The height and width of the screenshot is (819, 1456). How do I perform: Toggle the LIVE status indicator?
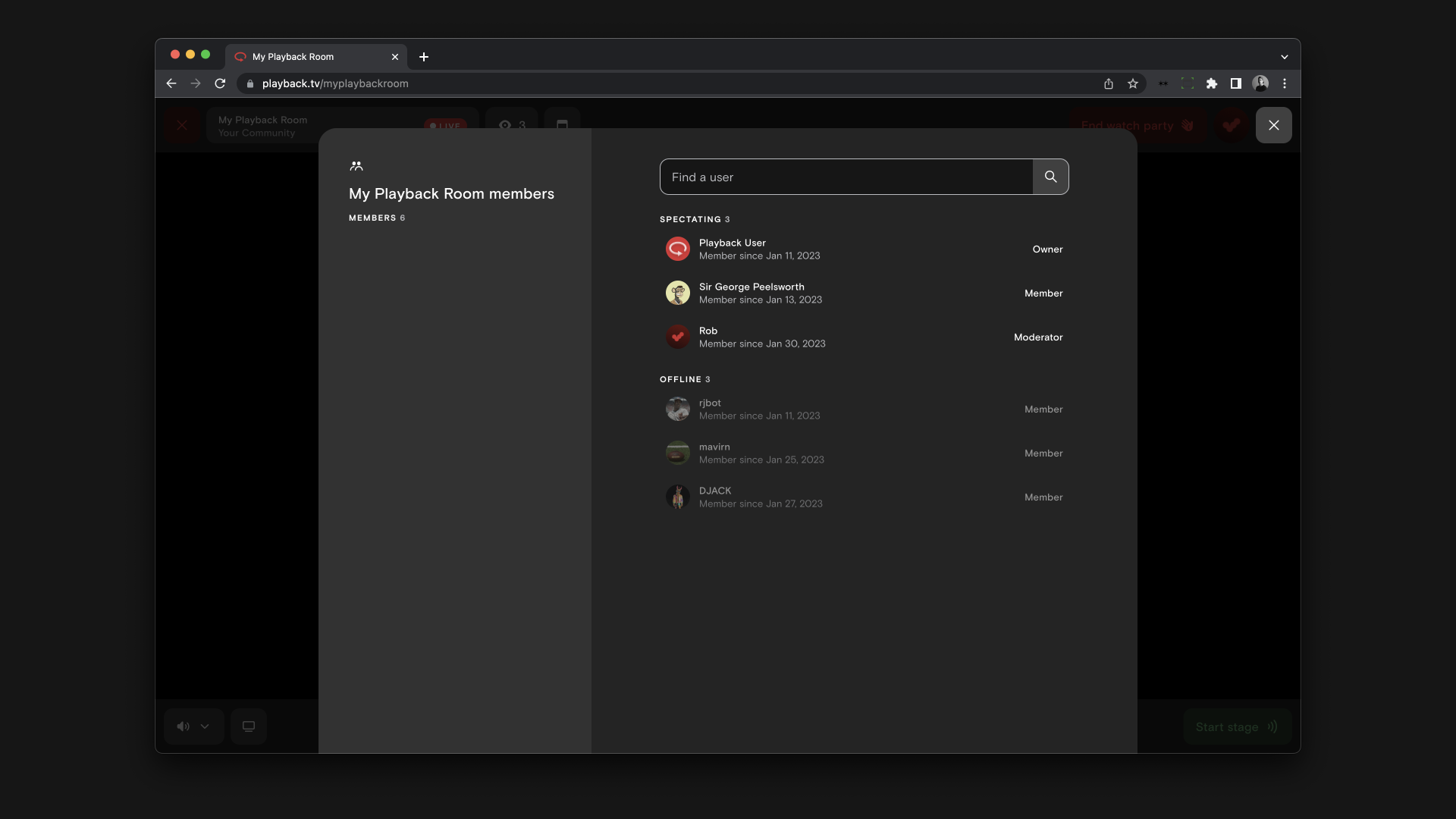tap(444, 125)
